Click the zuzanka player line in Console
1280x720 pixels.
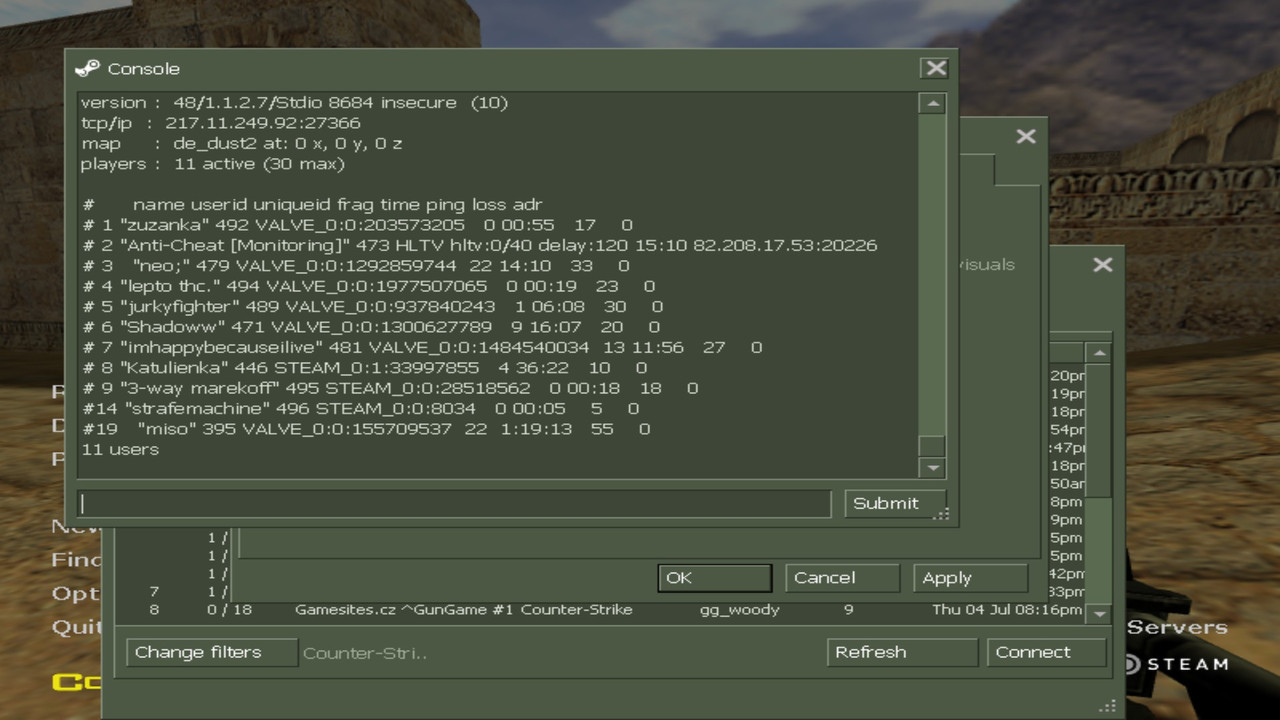(x=357, y=225)
